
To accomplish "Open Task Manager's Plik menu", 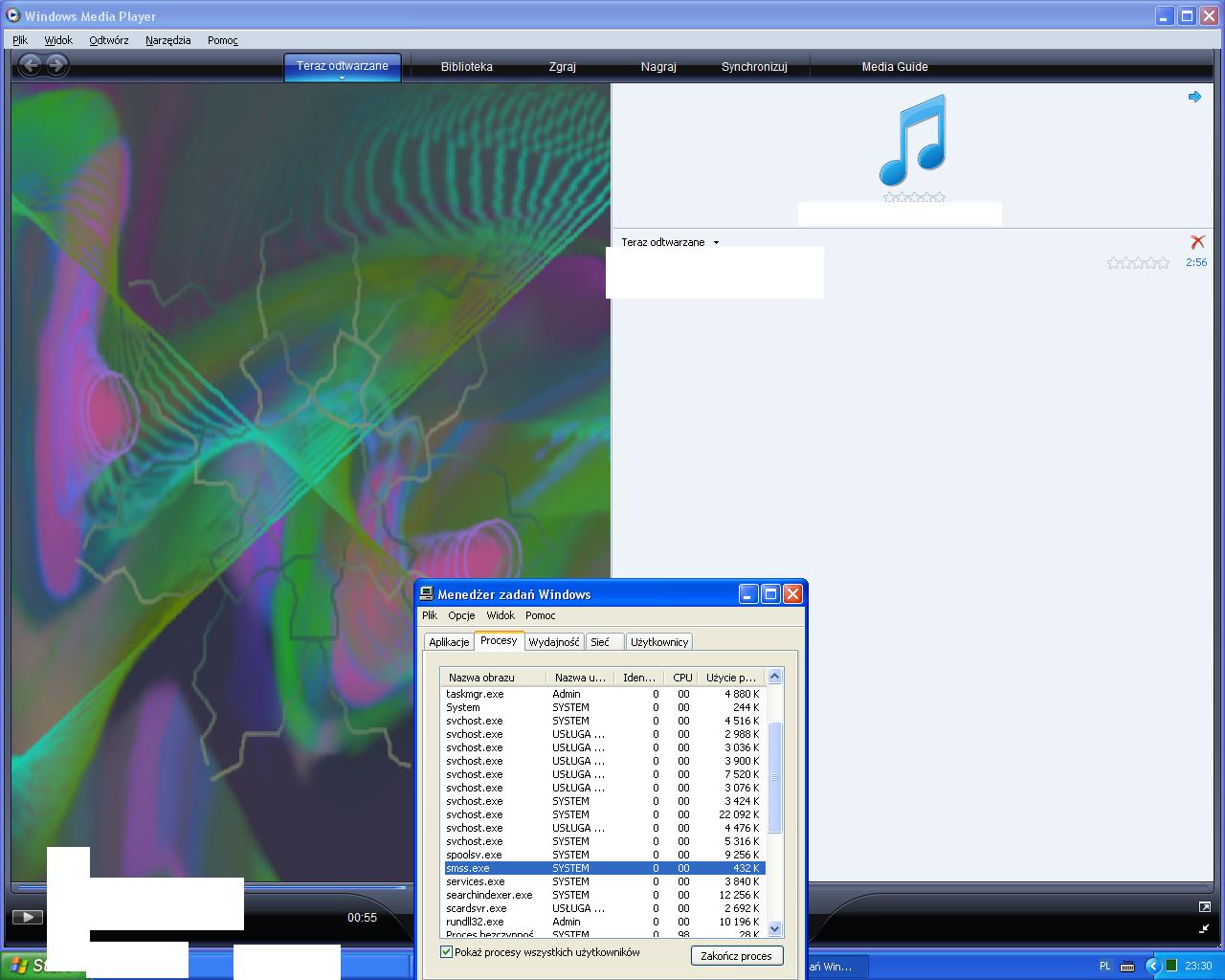I will [x=430, y=615].
